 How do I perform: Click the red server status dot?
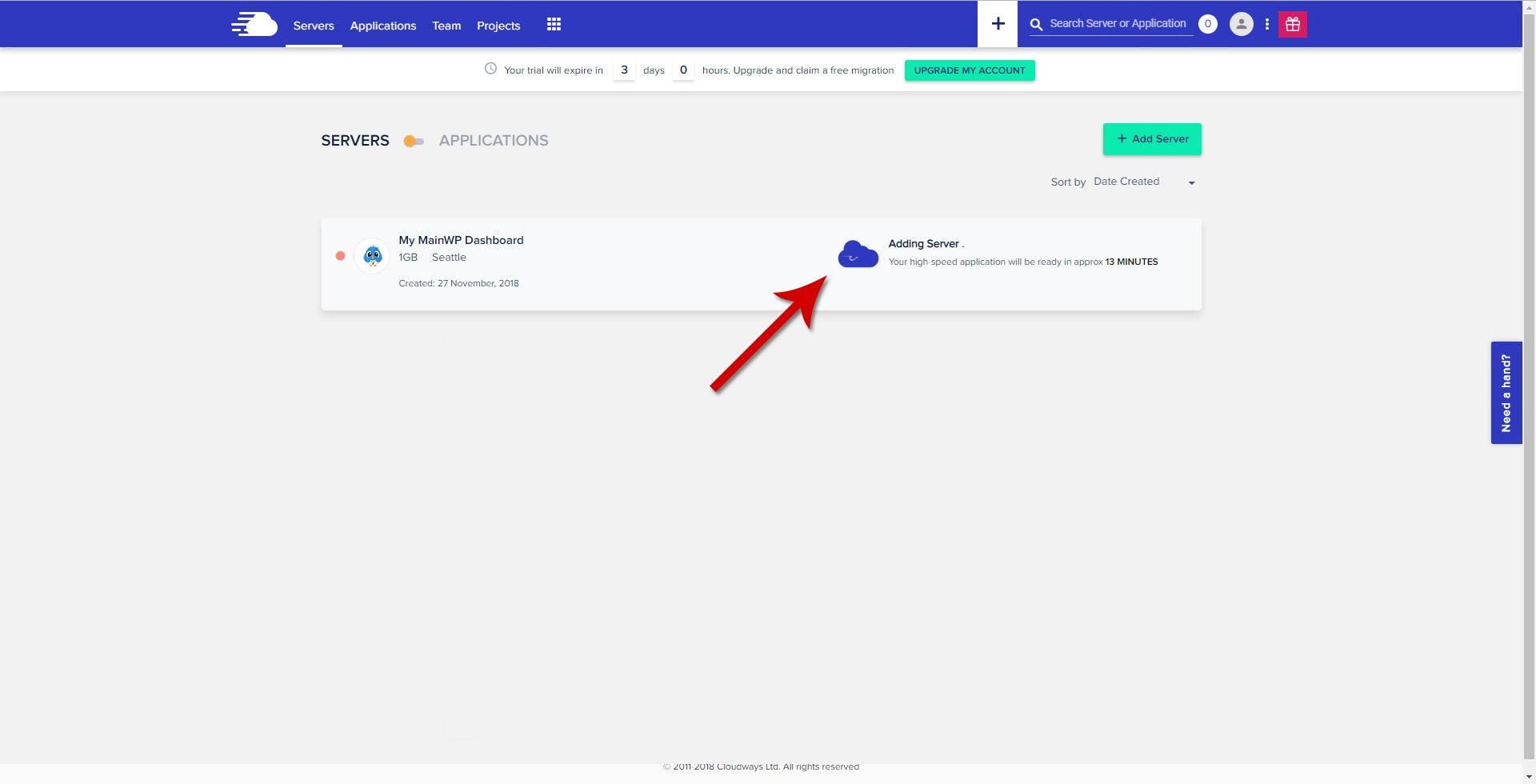[x=340, y=255]
